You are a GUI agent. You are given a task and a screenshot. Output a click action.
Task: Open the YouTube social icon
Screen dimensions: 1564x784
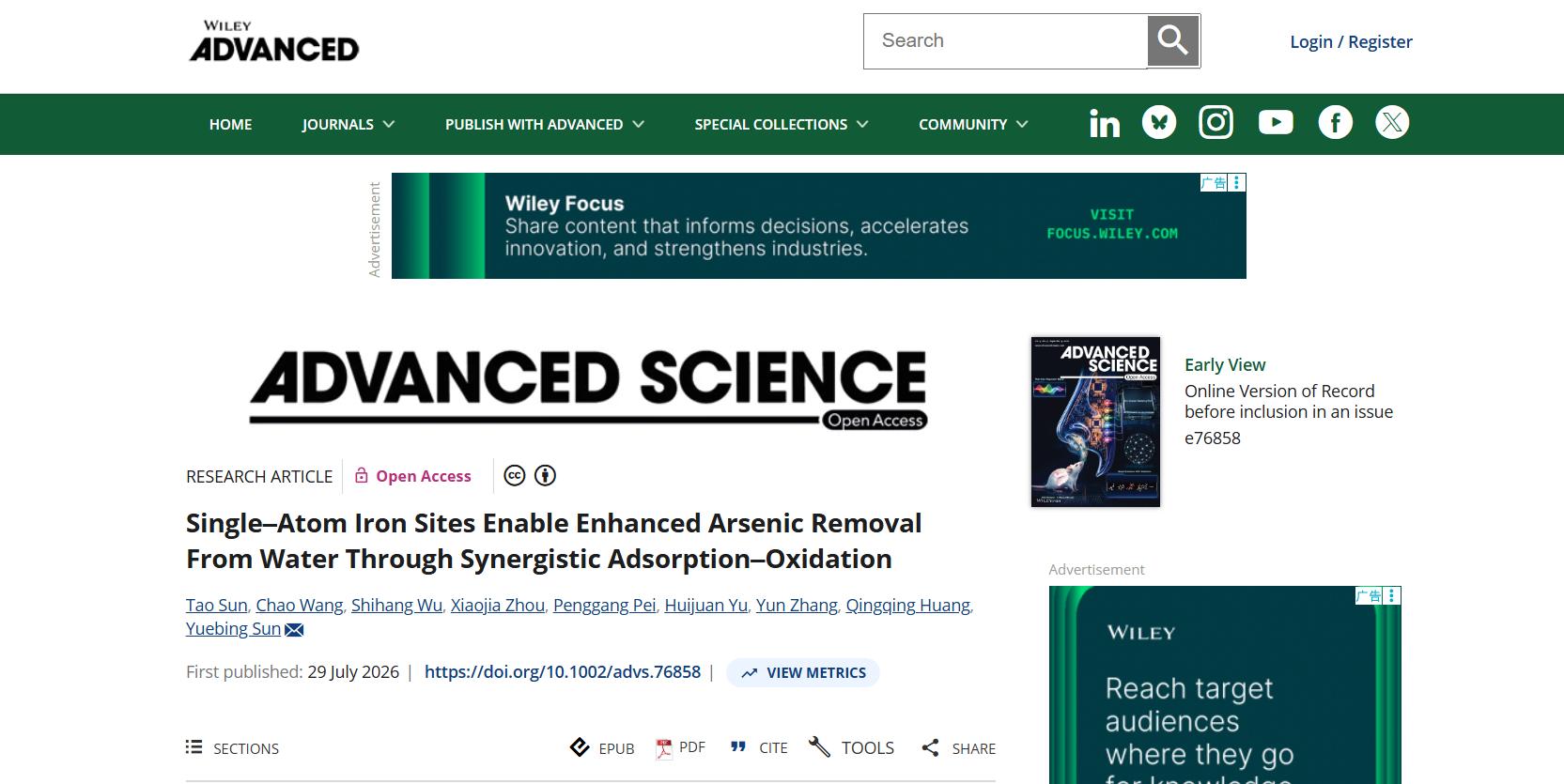pos(1276,122)
